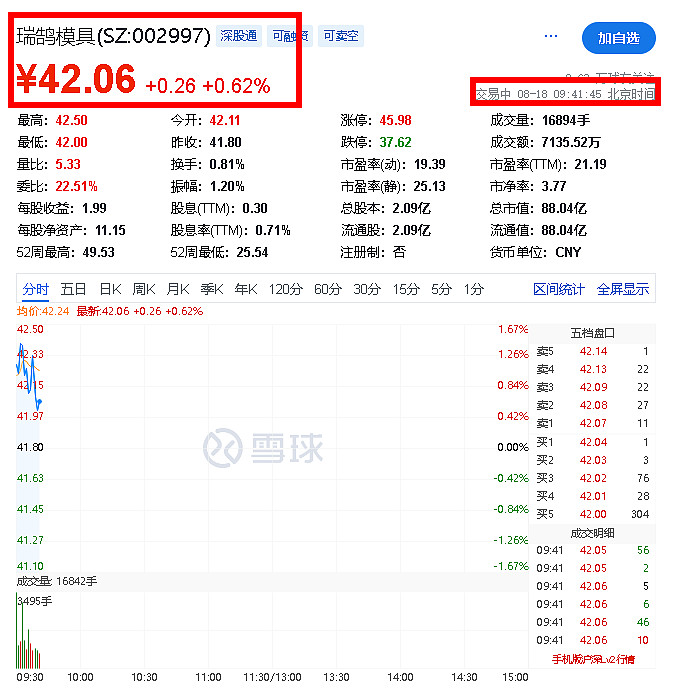
Task: Click the 振幅 value 1.20%
Action: [x=227, y=186]
